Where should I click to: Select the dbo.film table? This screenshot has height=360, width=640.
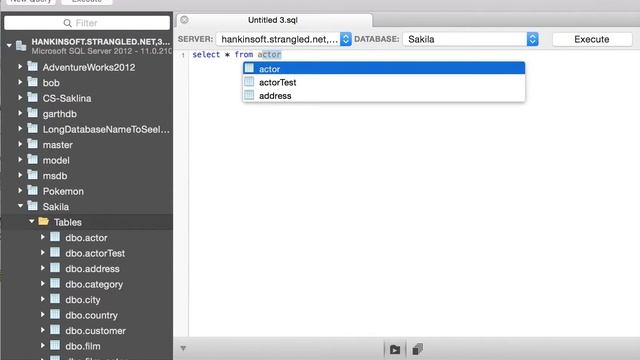pyautogui.click(x=82, y=346)
